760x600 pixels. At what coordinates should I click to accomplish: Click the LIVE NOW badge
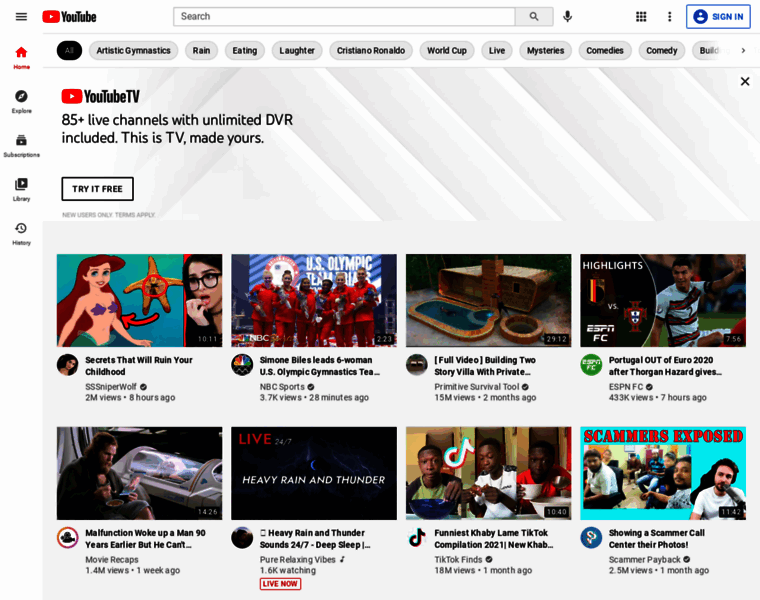pos(280,584)
